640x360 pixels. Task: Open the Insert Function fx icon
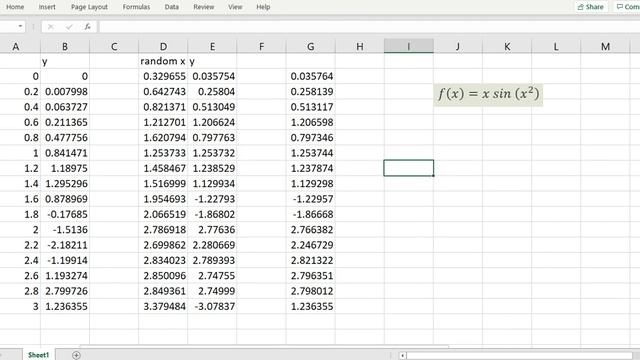[87, 27]
